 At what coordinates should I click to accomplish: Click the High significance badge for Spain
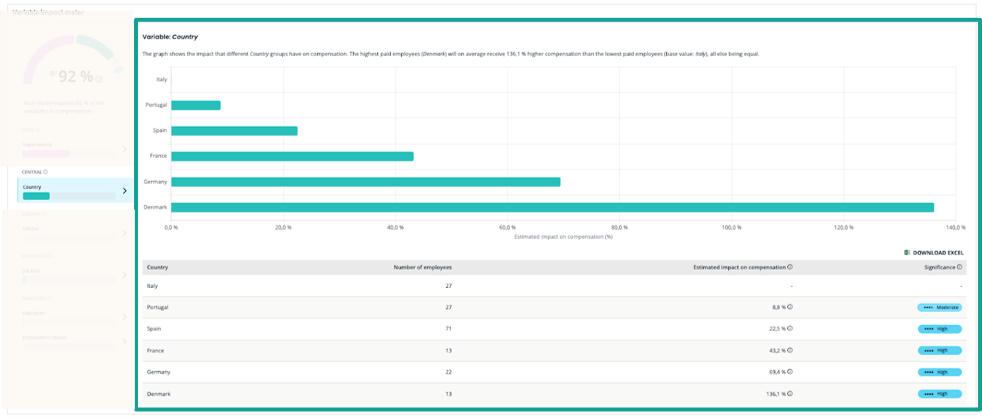tap(939, 328)
